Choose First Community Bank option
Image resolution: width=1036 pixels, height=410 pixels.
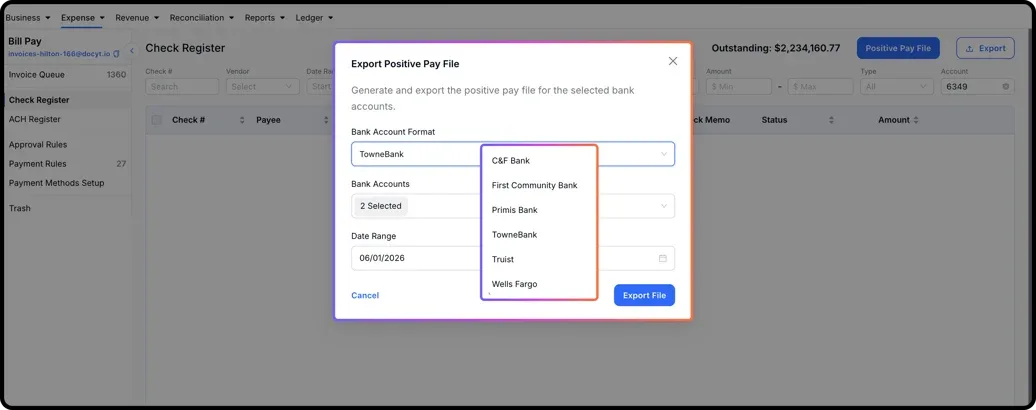coord(539,186)
